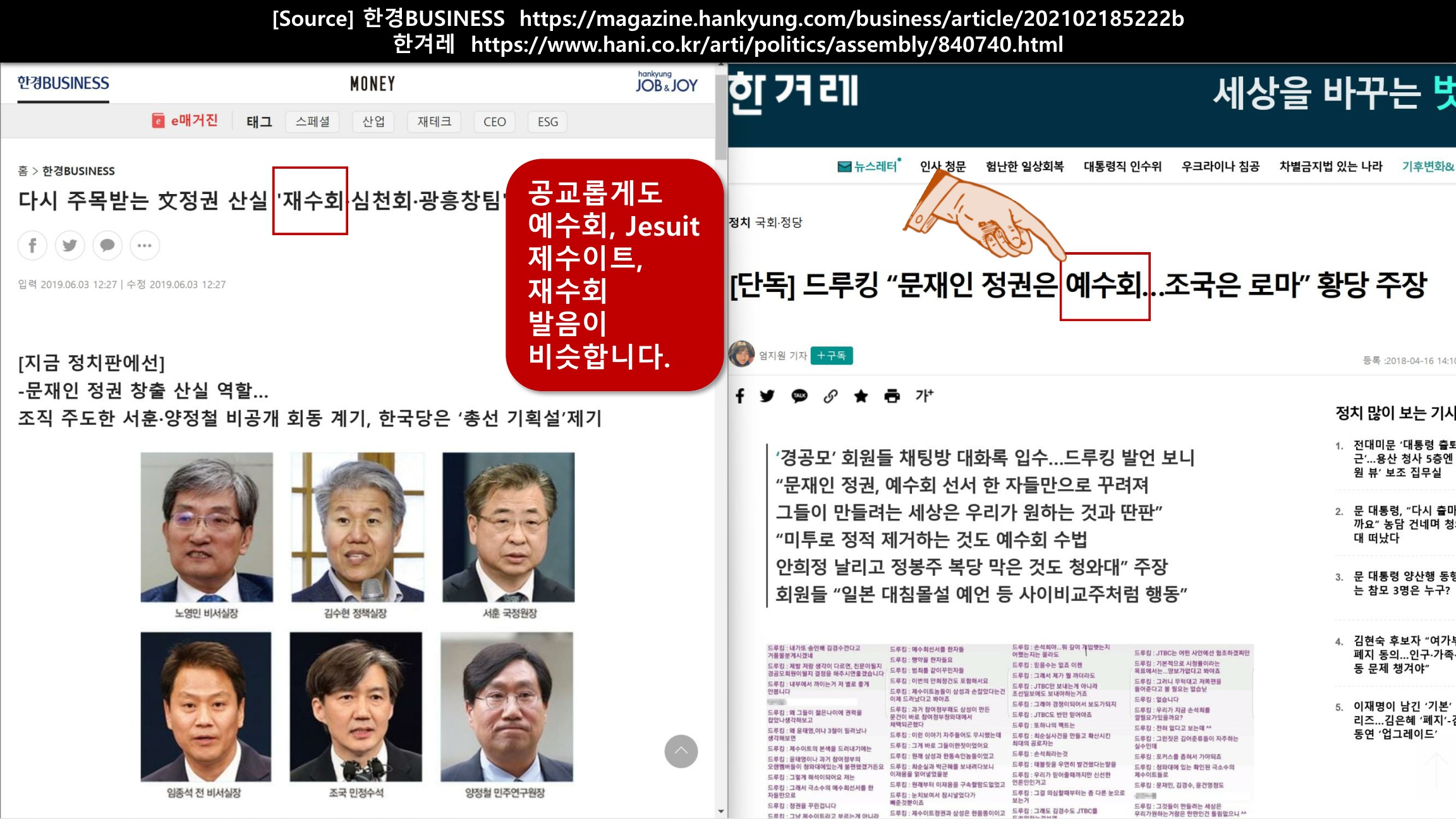Copy article link with chain icon

pos(830,396)
